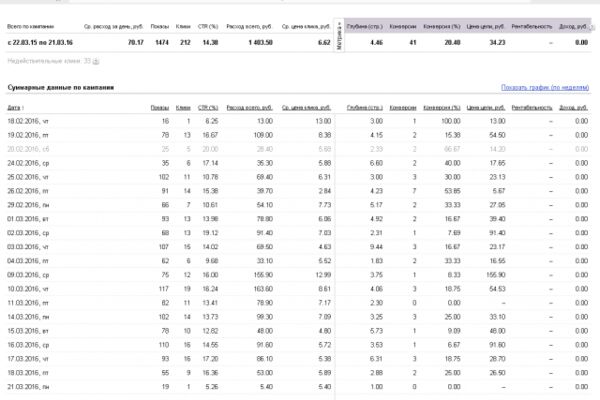Sort by the underlined Конверсии column header
600x400 pixels.
click(403, 108)
